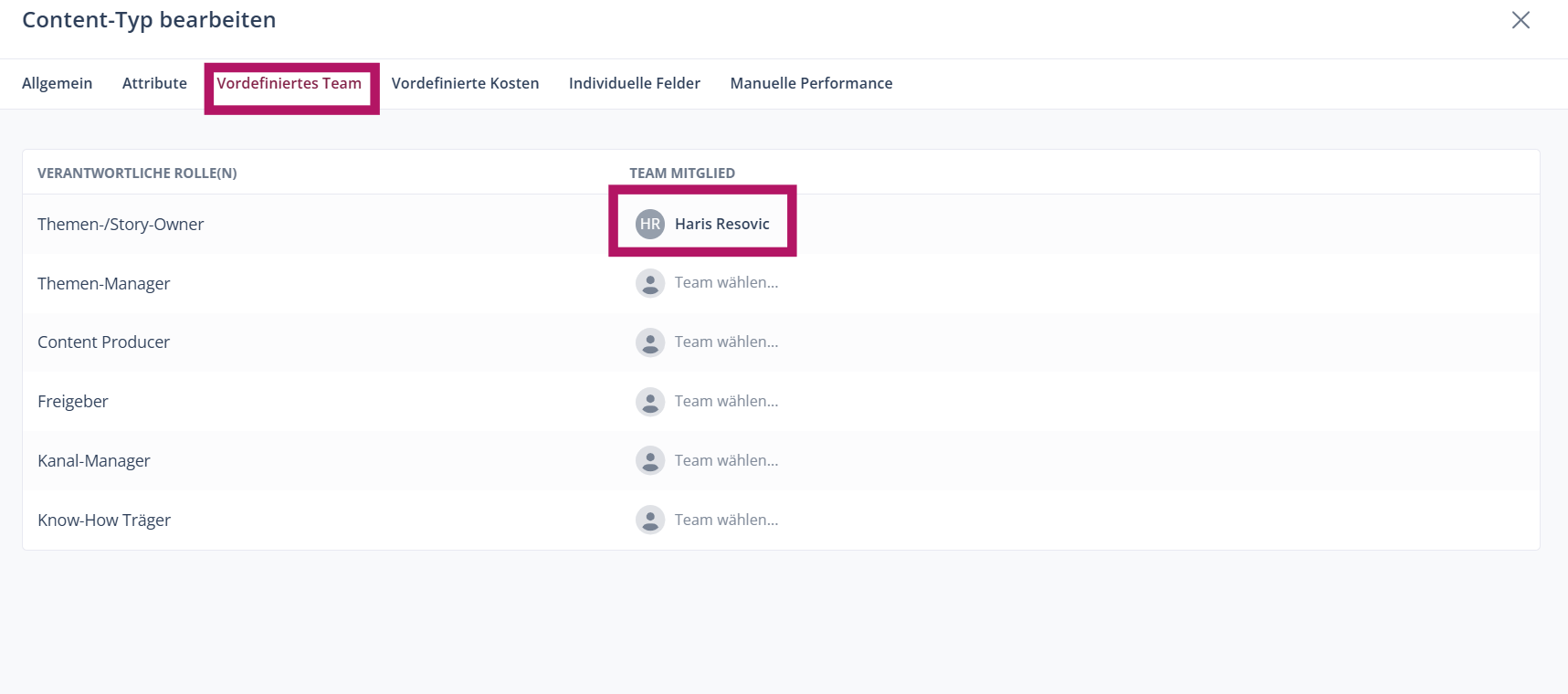The height and width of the screenshot is (694, 1568).
Task: Click the Themen-Manager placeholder avatar icon
Action: coord(649,283)
